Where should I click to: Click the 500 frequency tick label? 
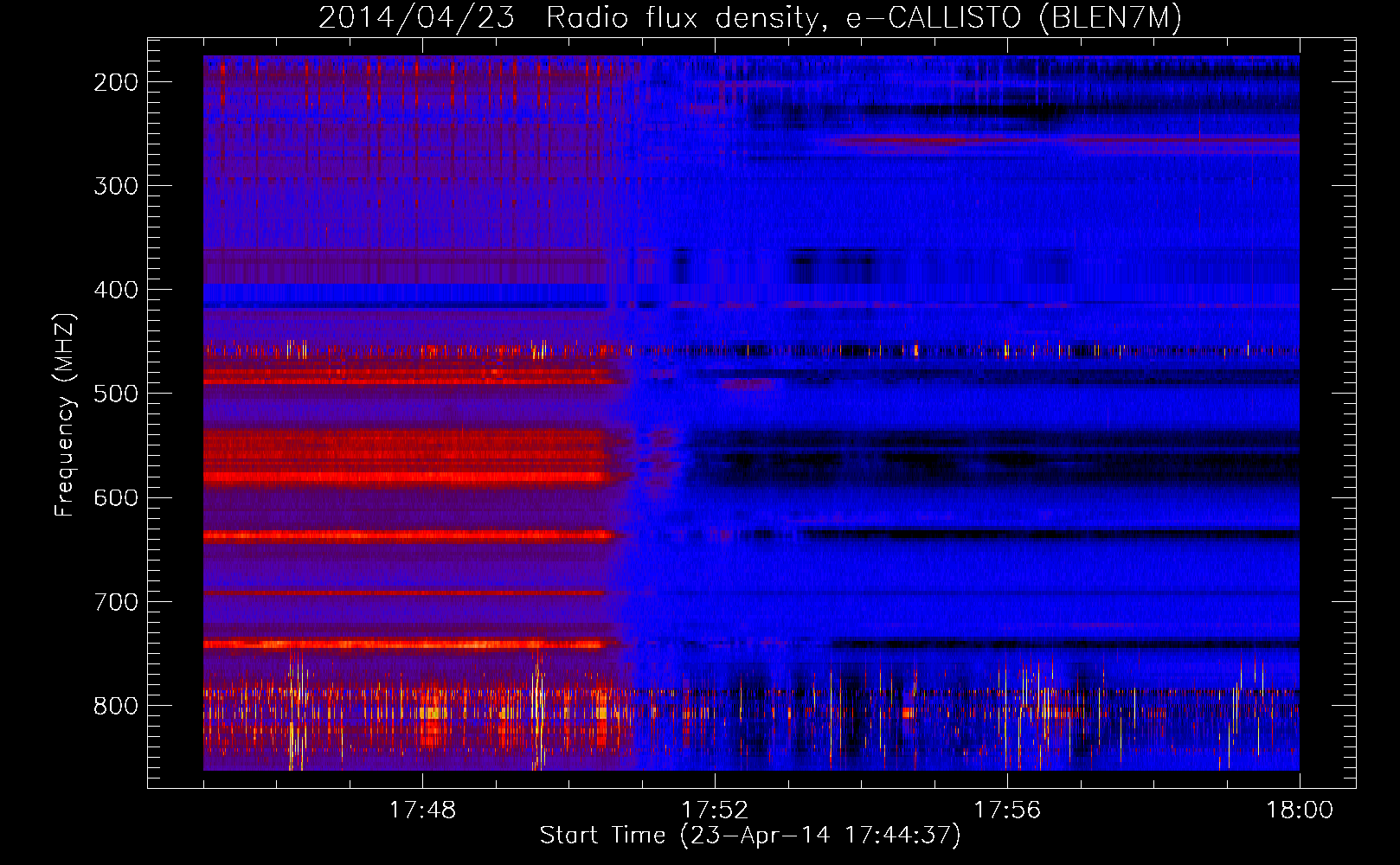[x=116, y=394]
